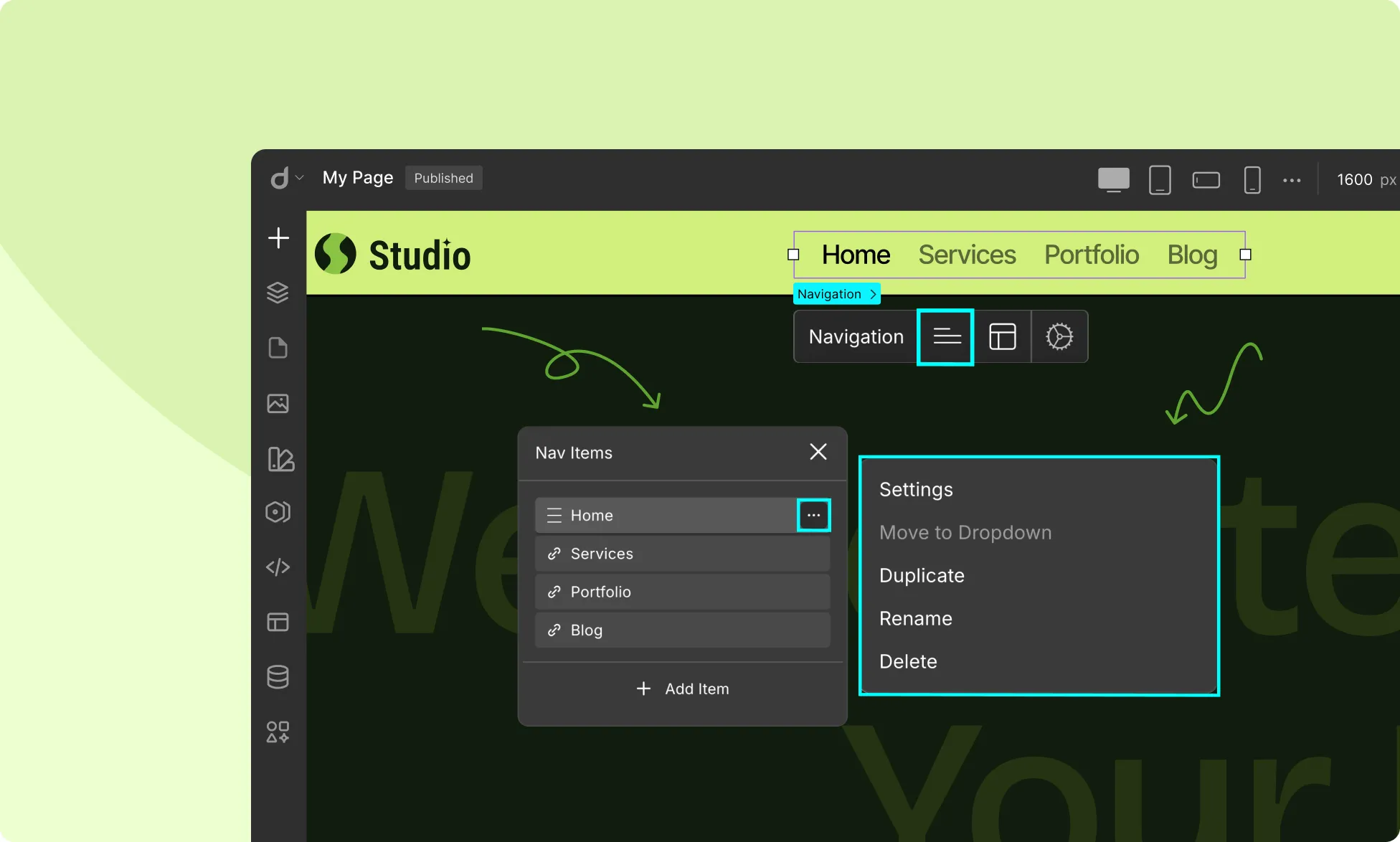Click the Studio logo in header
This screenshot has width=1400, height=842.
pyautogui.click(x=393, y=255)
